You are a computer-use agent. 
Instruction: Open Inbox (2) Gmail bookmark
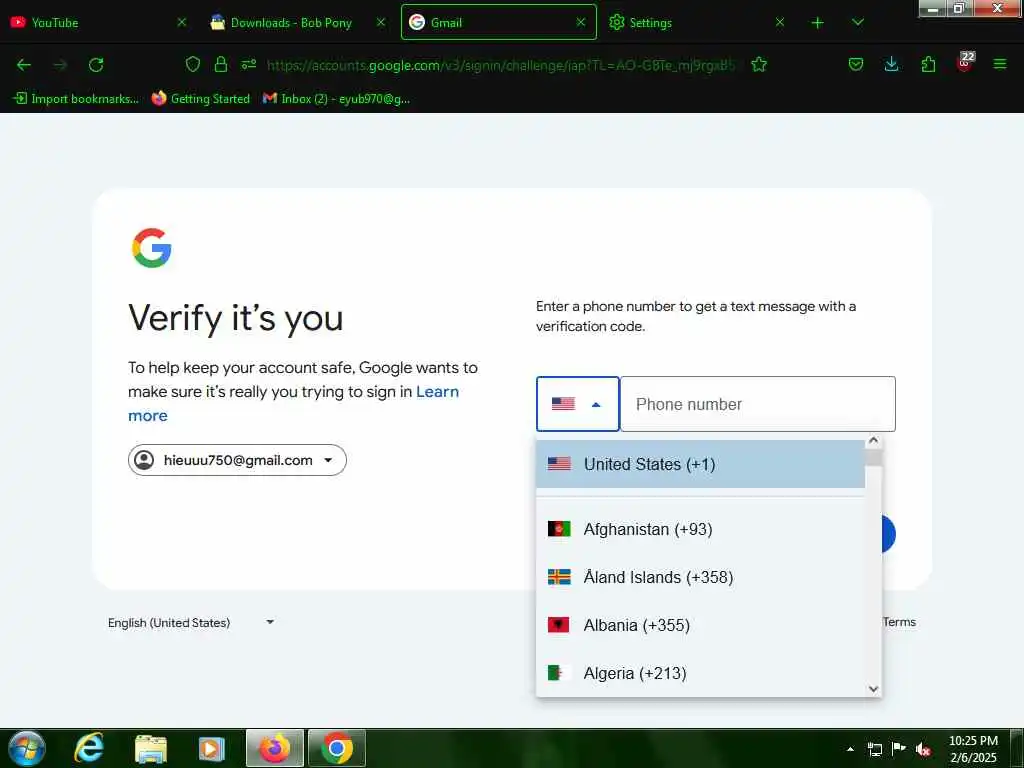[336, 99]
